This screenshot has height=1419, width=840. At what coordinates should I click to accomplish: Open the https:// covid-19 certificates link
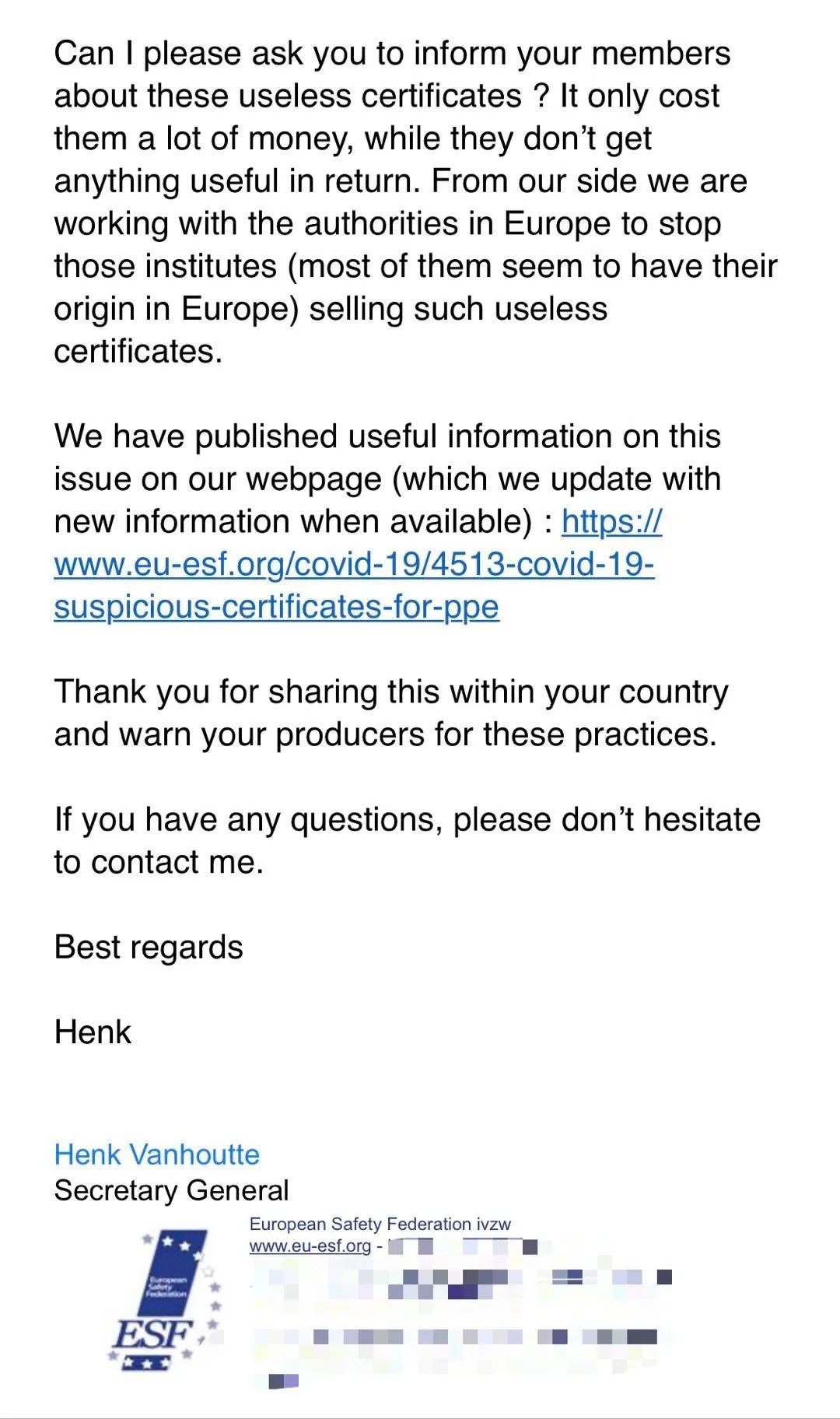[x=611, y=522]
